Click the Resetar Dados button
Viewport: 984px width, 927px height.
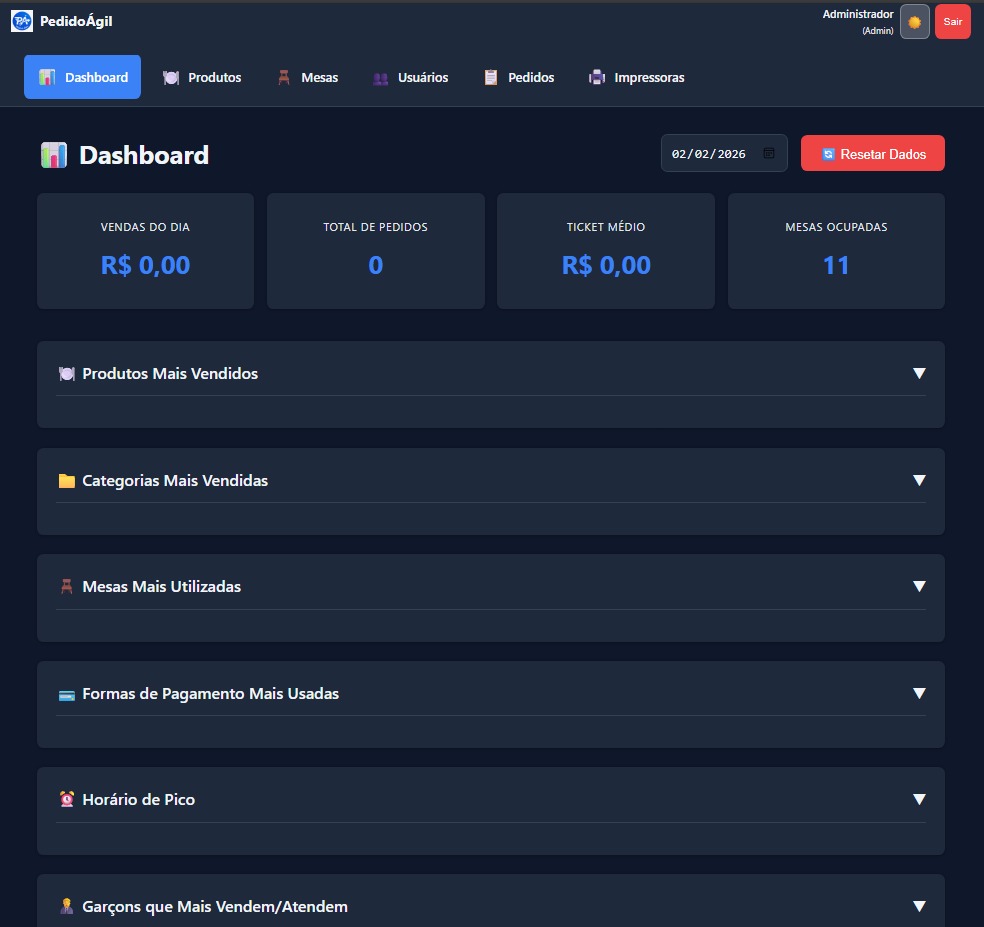pyautogui.click(x=872, y=152)
